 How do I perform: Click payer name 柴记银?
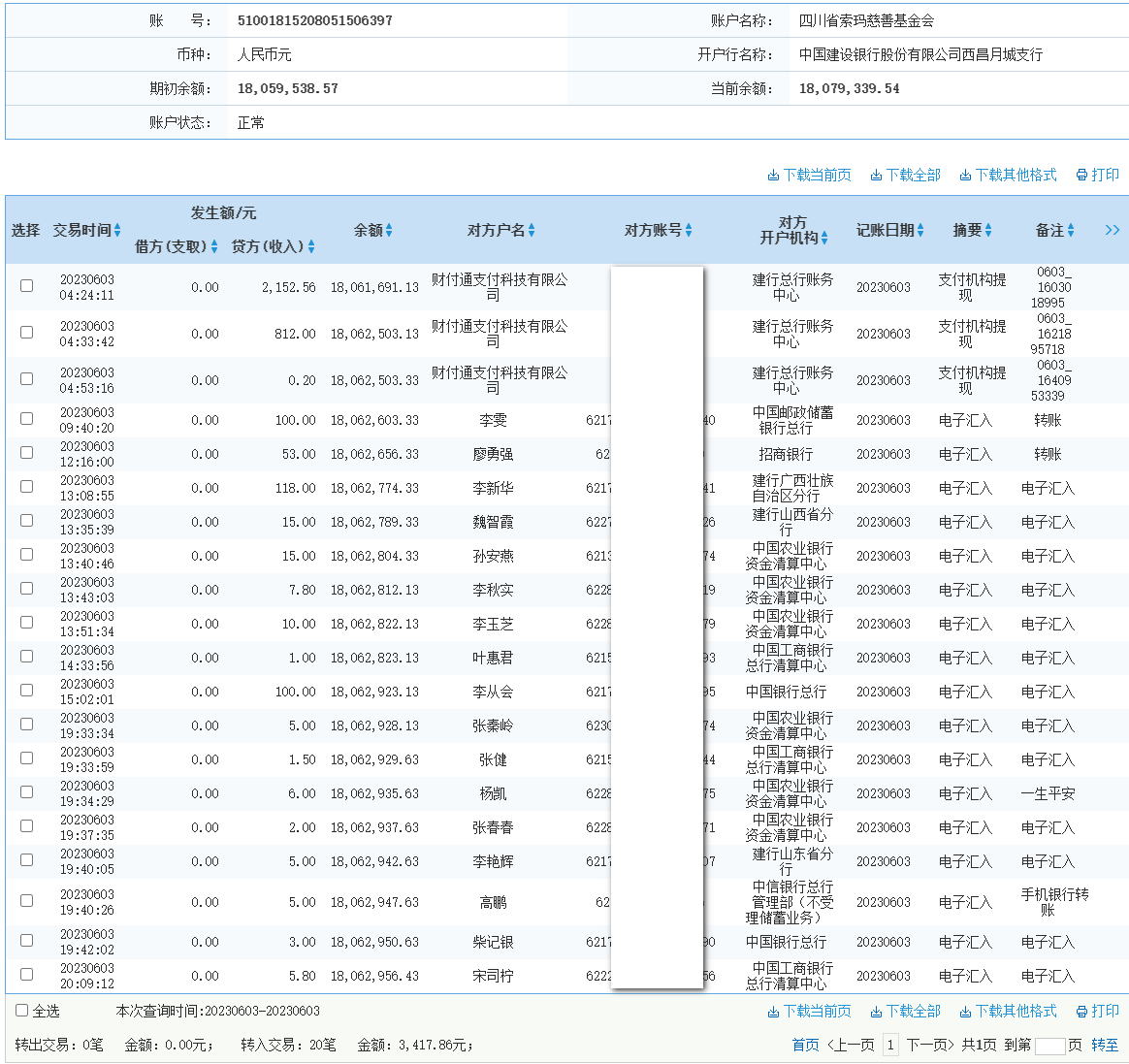(x=494, y=942)
